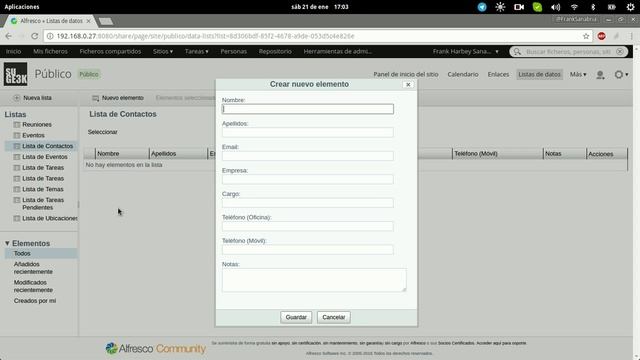Open the Enlaces page
Viewport: 640px width, 360px height.
tap(498, 74)
